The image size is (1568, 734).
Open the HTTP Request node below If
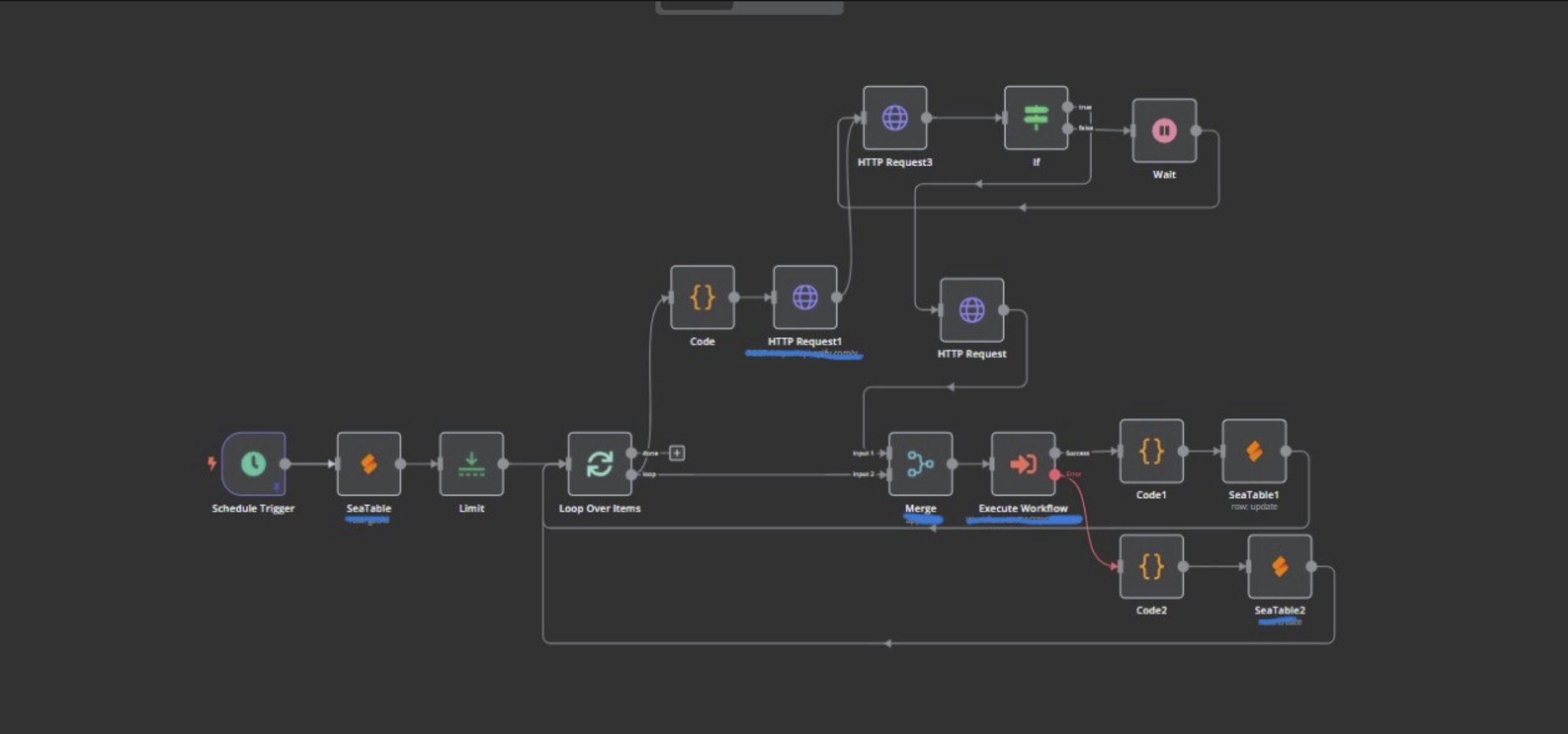[x=972, y=310]
